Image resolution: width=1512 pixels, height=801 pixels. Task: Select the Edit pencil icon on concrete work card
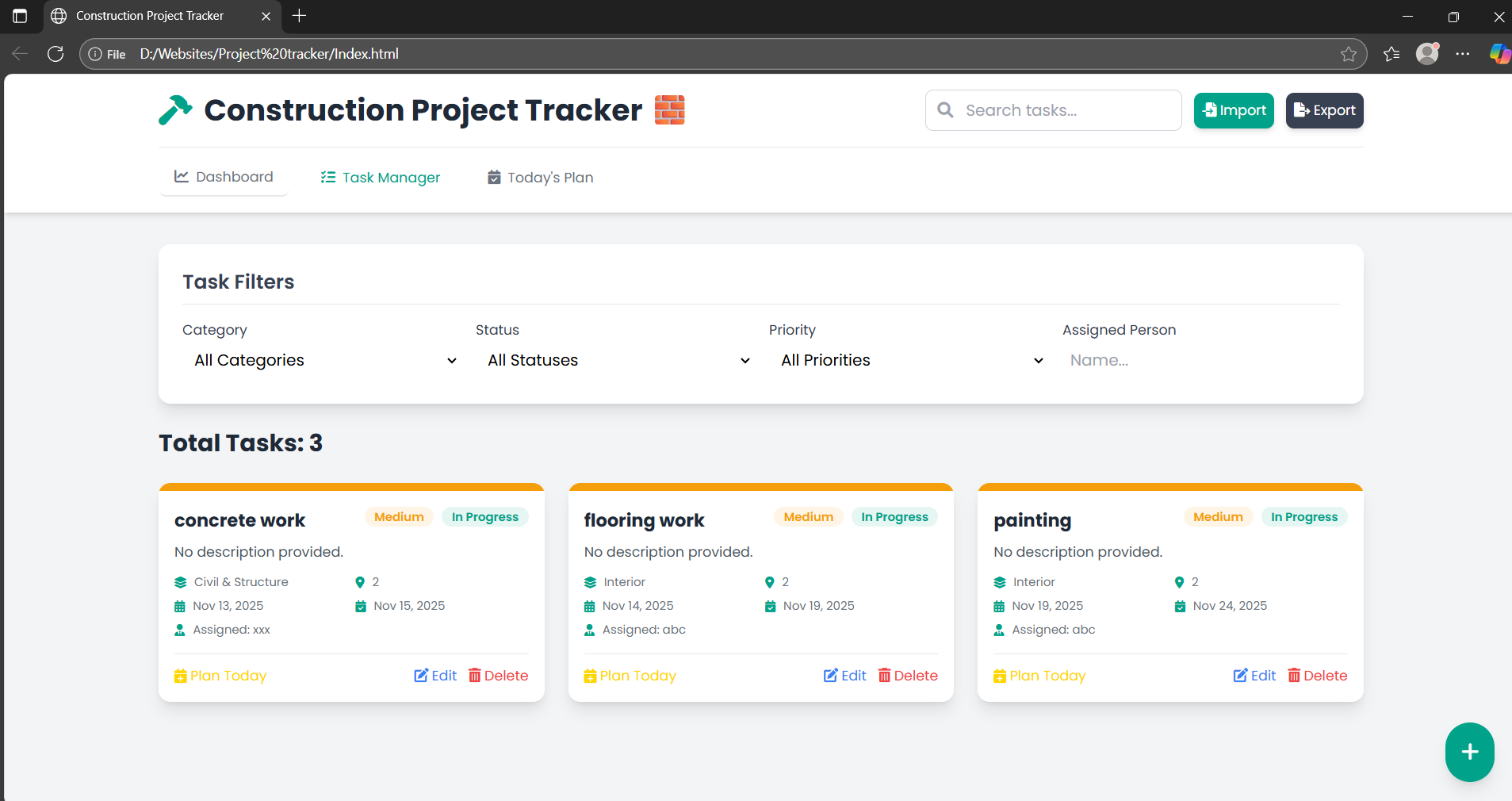pyautogui.click(x=420, y=675)
